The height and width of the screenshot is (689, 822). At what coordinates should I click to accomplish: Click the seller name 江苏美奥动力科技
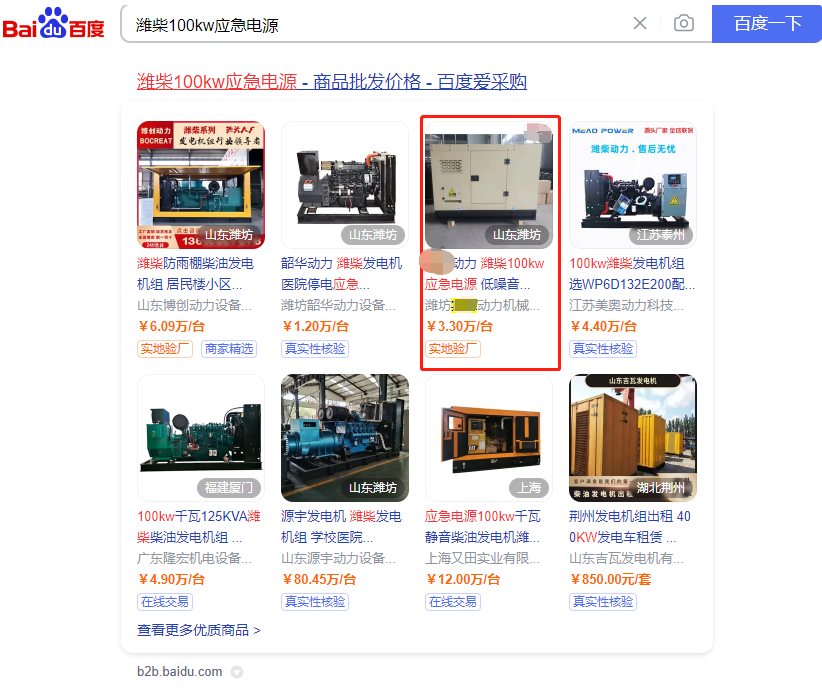(626, 305)
